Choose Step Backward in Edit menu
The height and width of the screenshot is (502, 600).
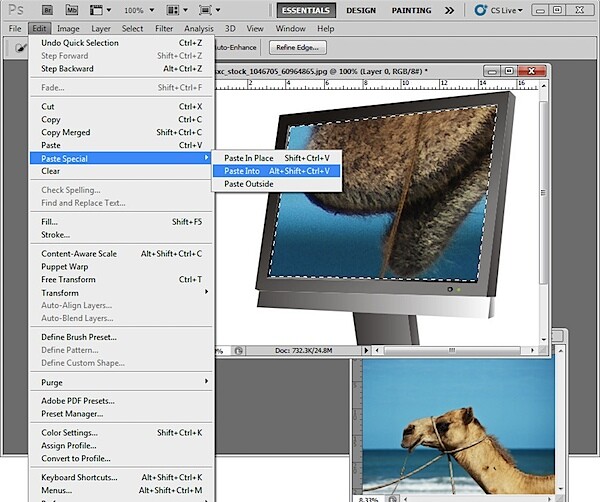point(121,68)
